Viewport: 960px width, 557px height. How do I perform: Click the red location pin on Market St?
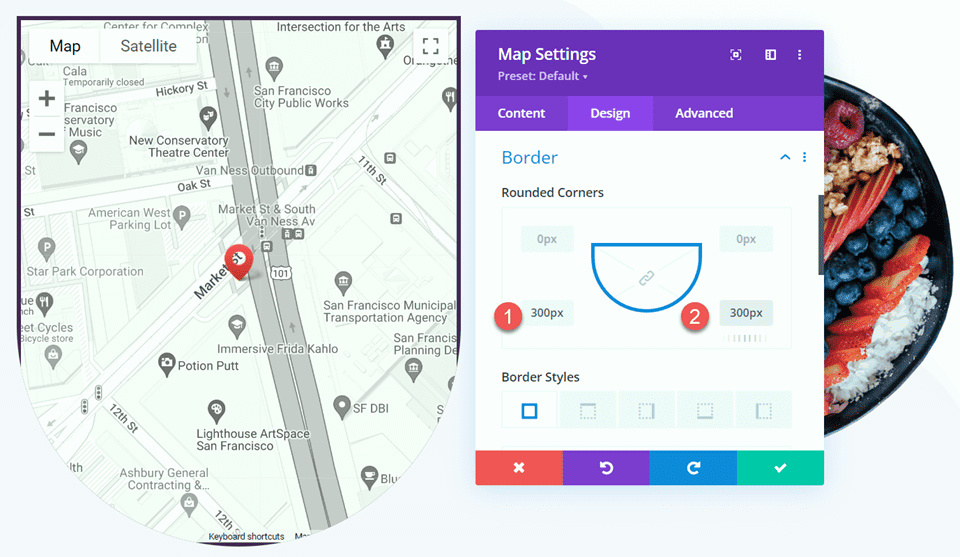click(238, 262)
